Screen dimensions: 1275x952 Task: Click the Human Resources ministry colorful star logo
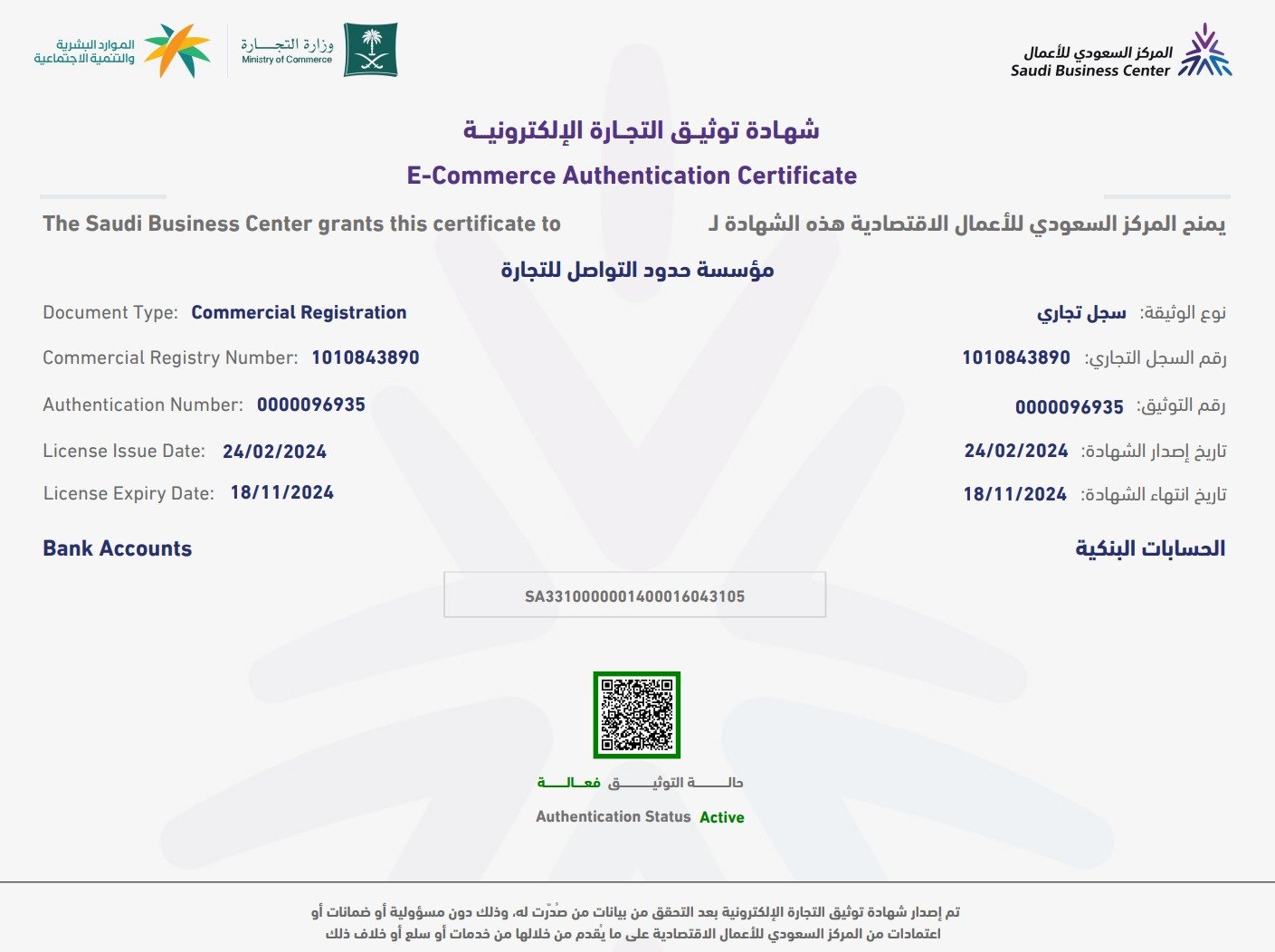pos(176,51)
